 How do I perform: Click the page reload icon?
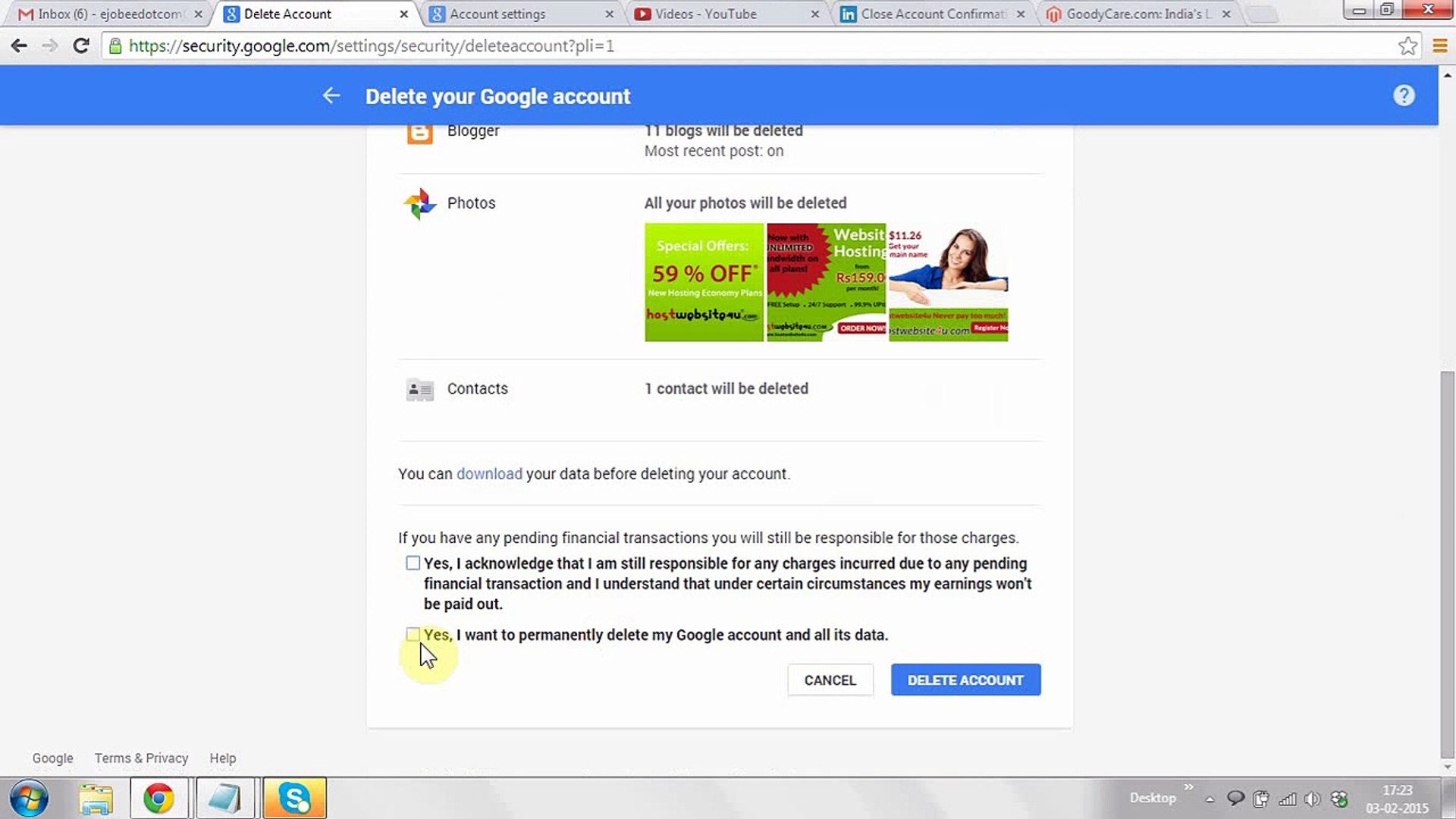[81, 45]
